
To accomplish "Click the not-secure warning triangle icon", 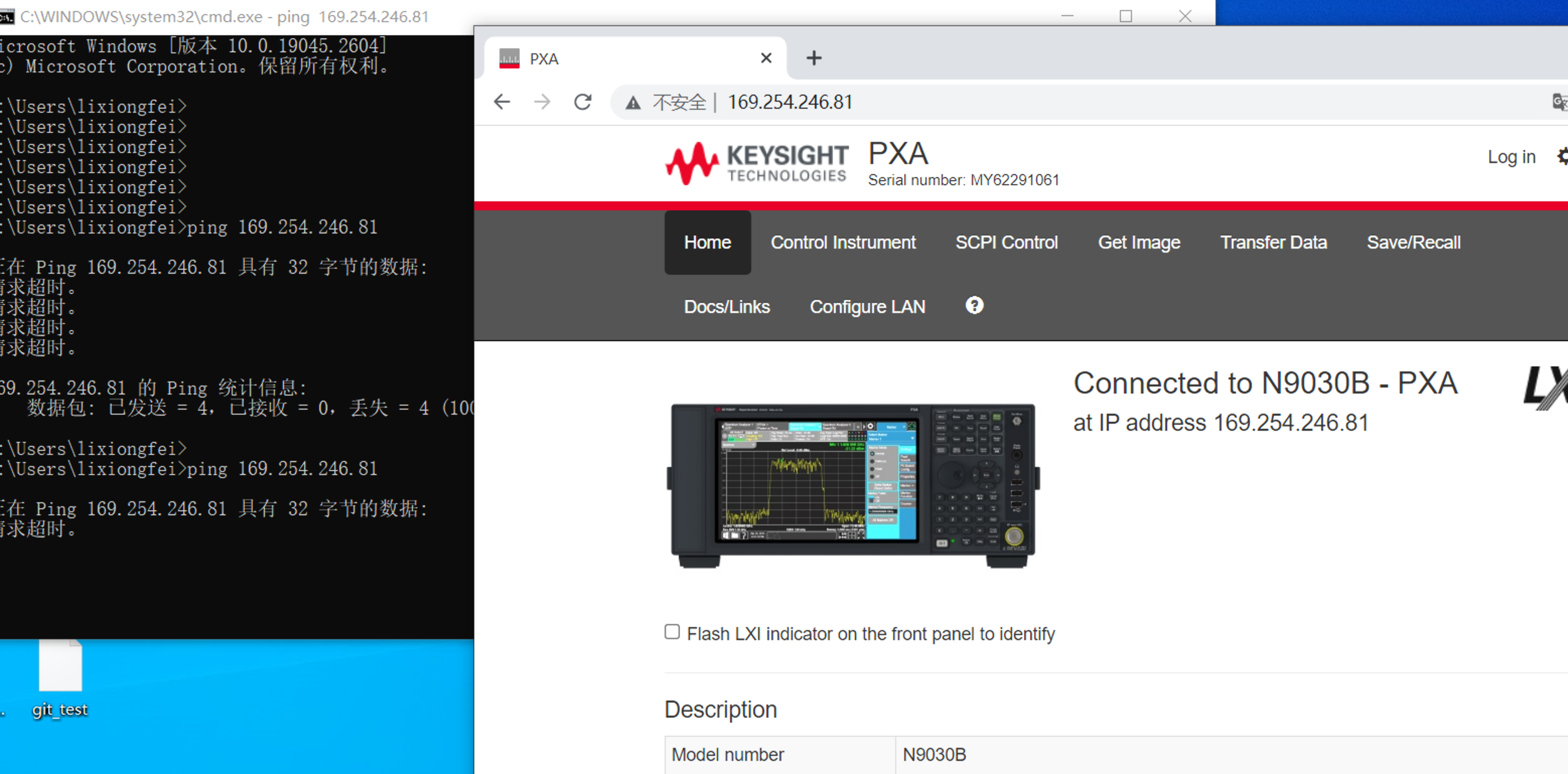I will pos(633,102).
